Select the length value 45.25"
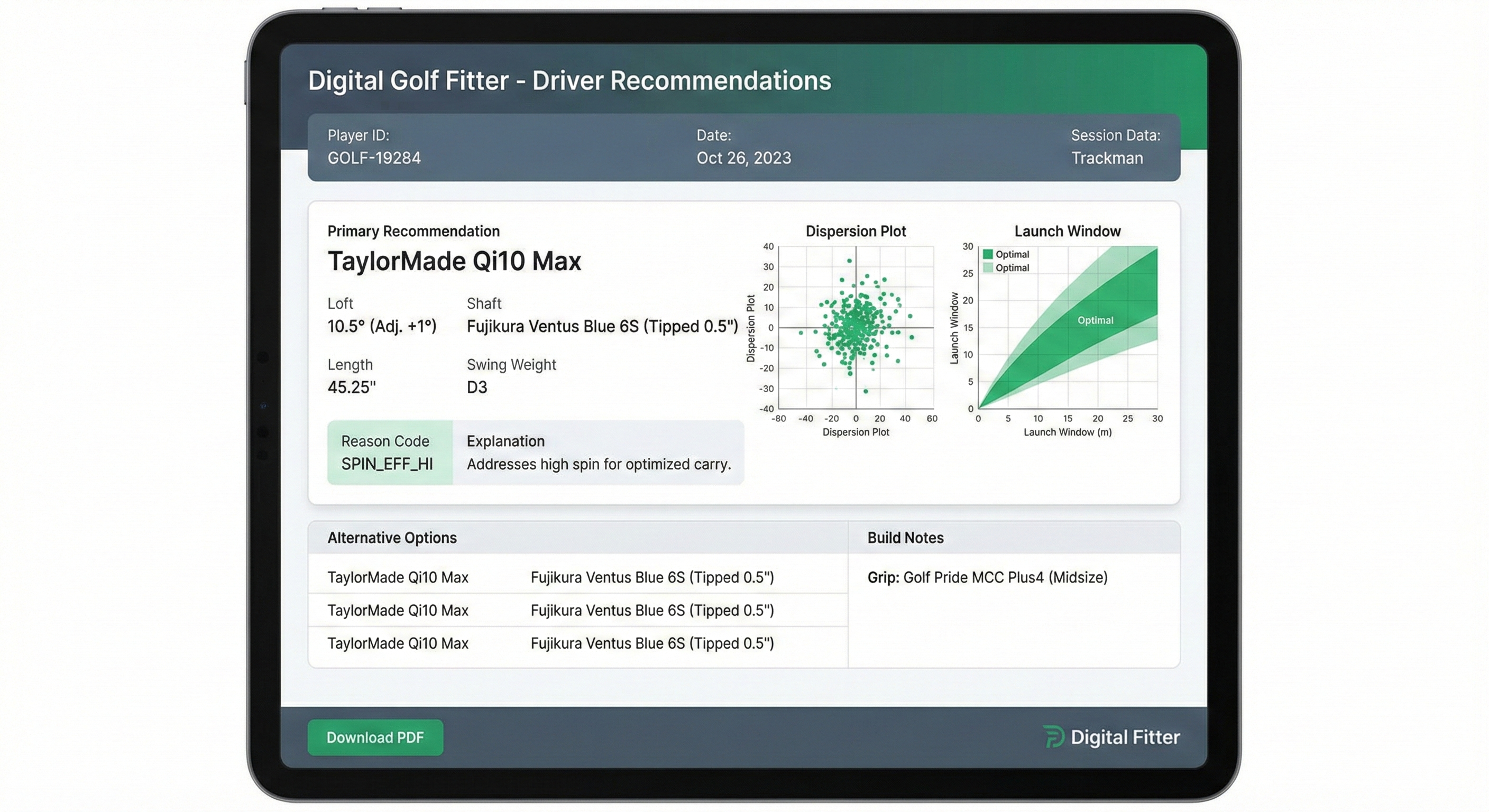Viewport: 1489px width, 812px height. coord(352,386)
